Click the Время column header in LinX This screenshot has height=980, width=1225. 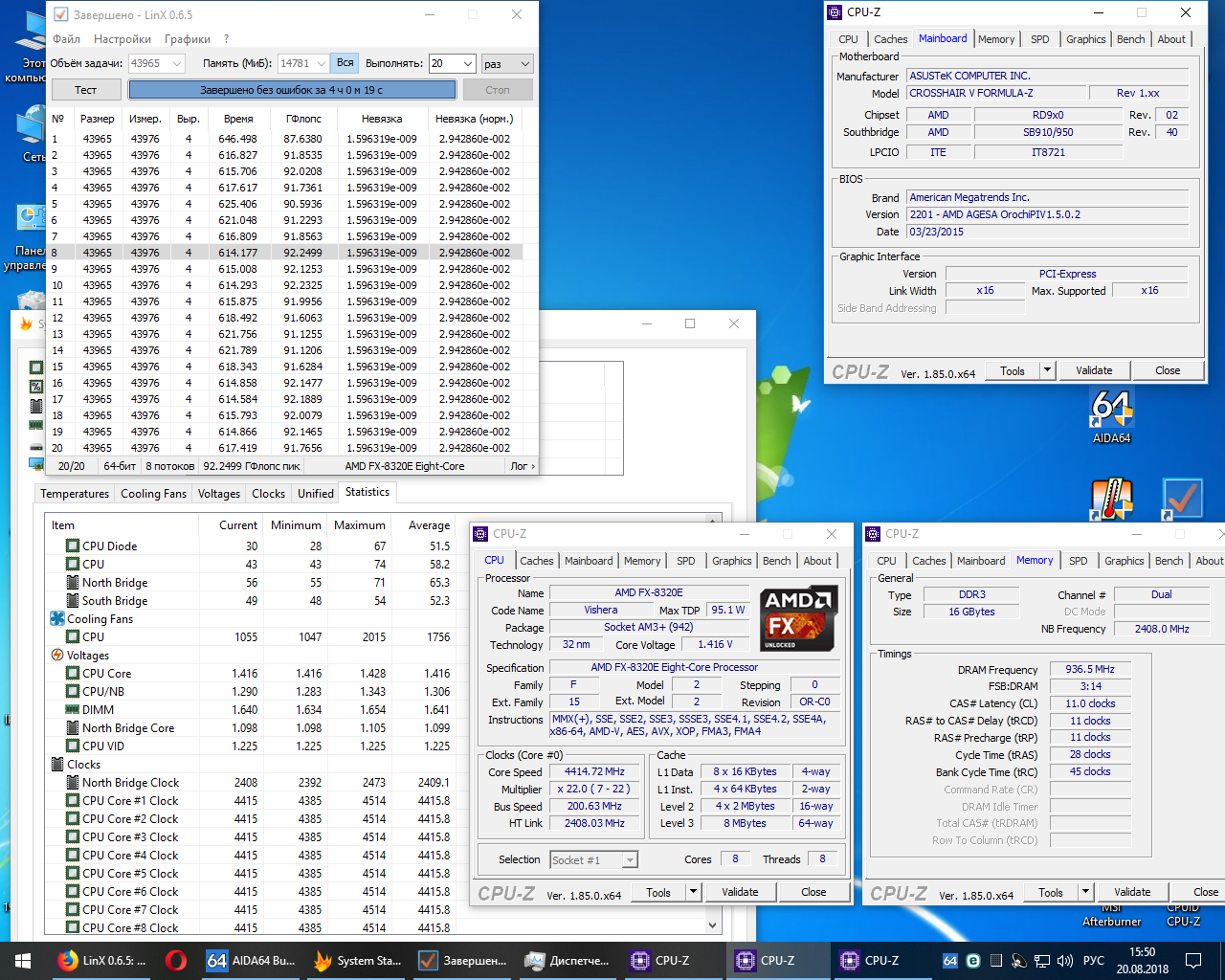[238, 119]
